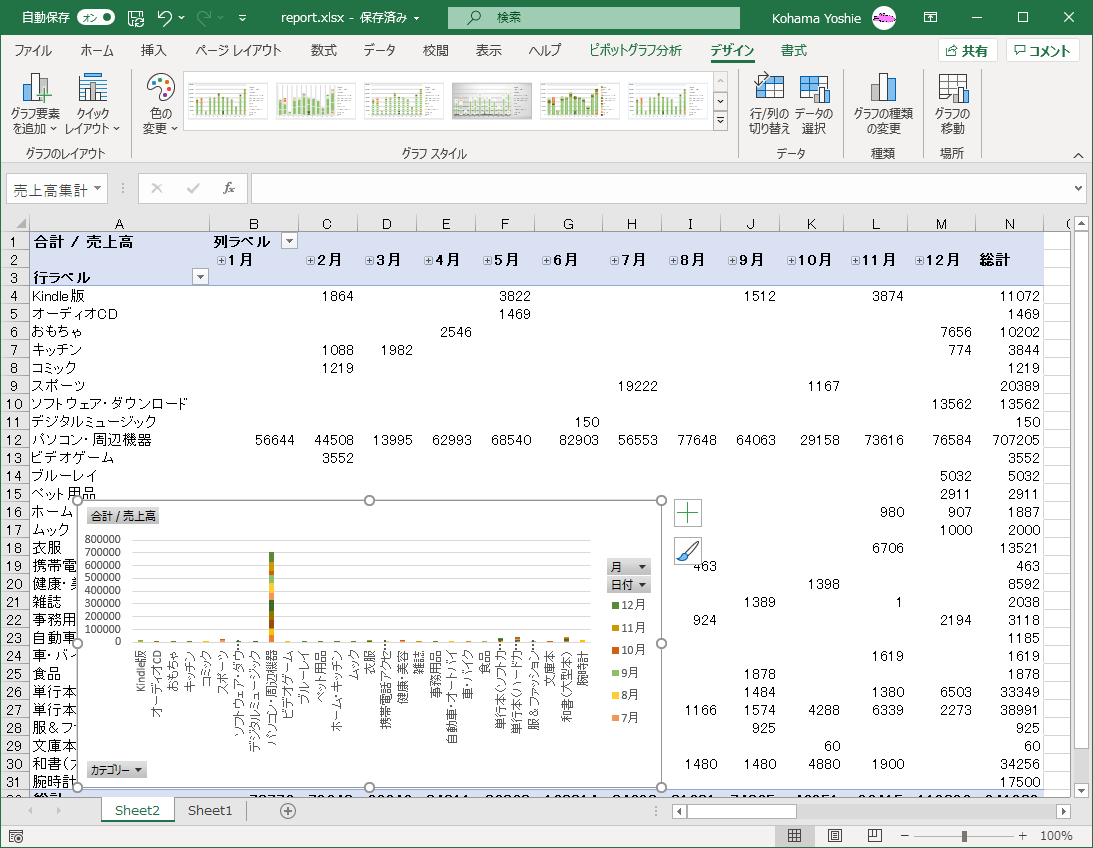1093x848 pixels.
Task: Open the 挿入 ribbon tab
Action: coord(153,50)
